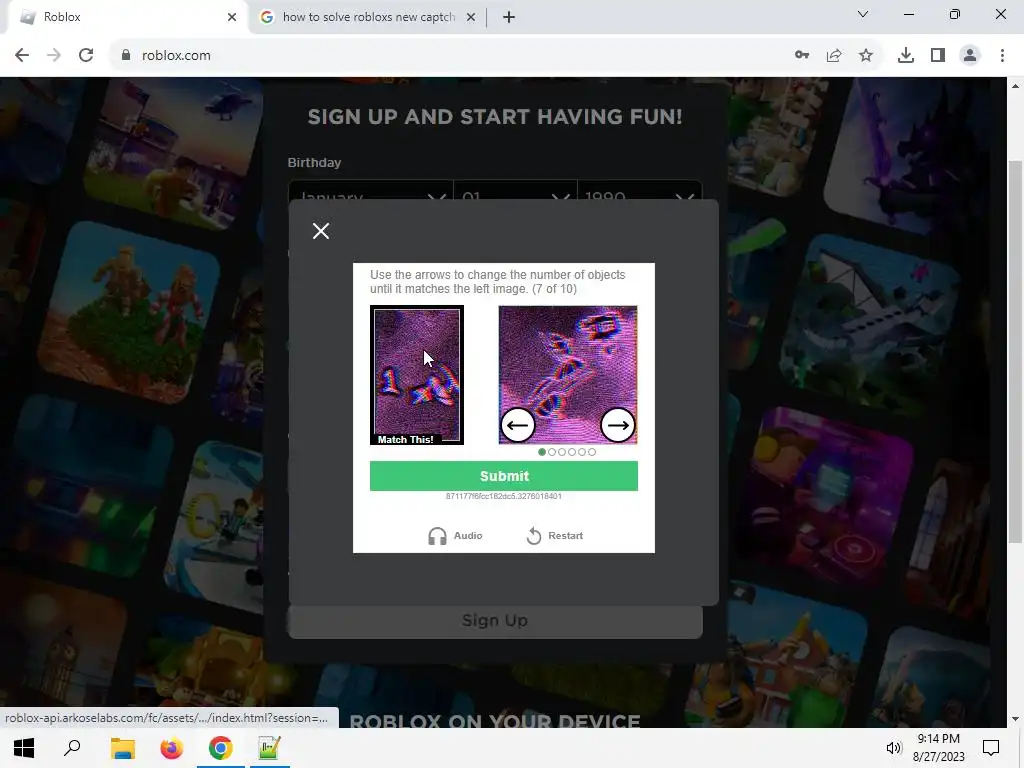Switch to how to solve robloxs captcha tab
This screenshot has width=1024, height=768.
(368, 17)
